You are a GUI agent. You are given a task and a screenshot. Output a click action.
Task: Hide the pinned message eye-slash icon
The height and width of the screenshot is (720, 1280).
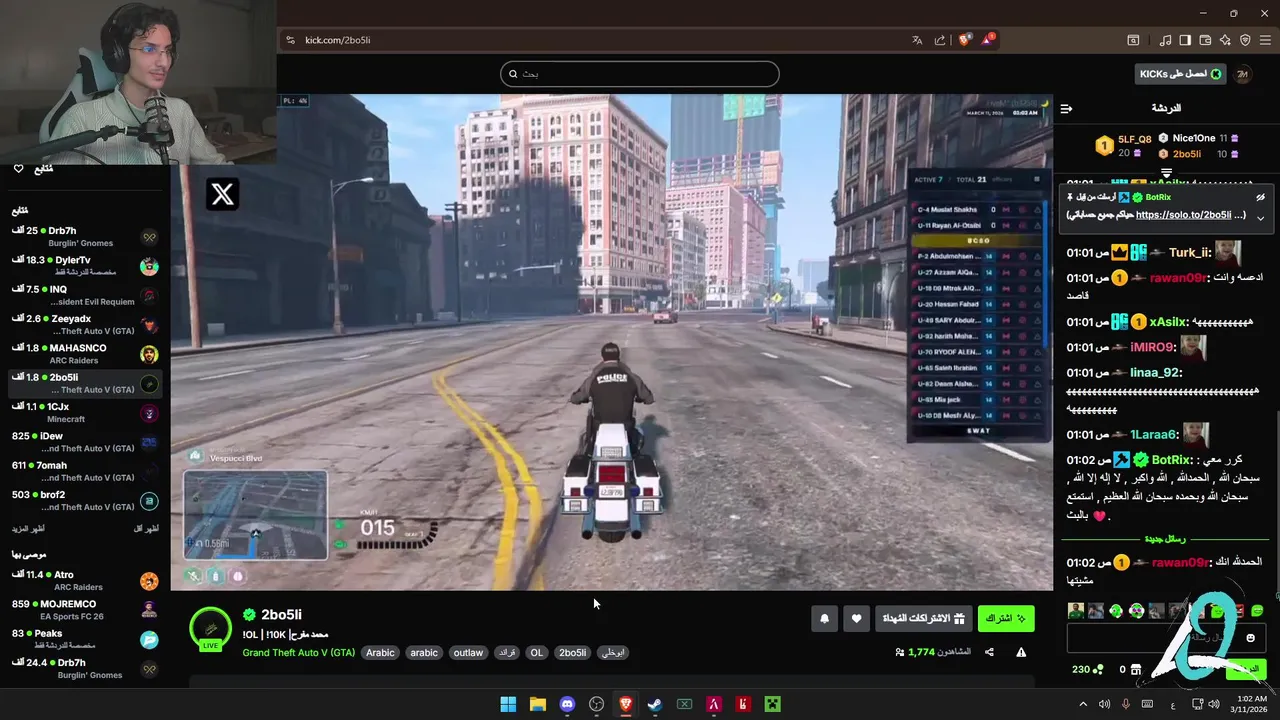pos(1261,198)
